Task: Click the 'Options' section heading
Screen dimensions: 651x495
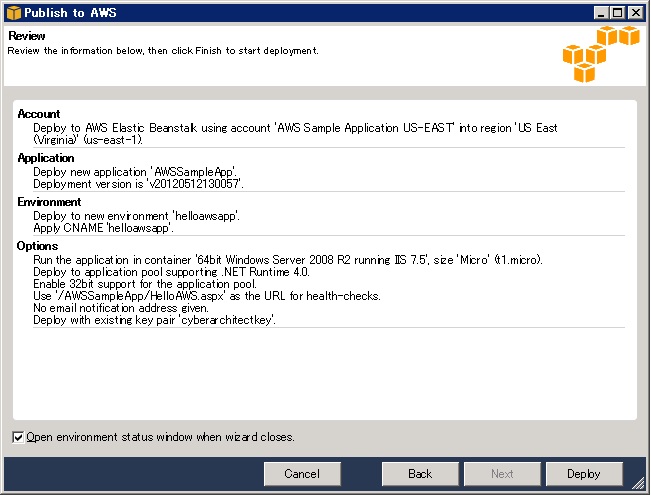Action: coord(37,246)
